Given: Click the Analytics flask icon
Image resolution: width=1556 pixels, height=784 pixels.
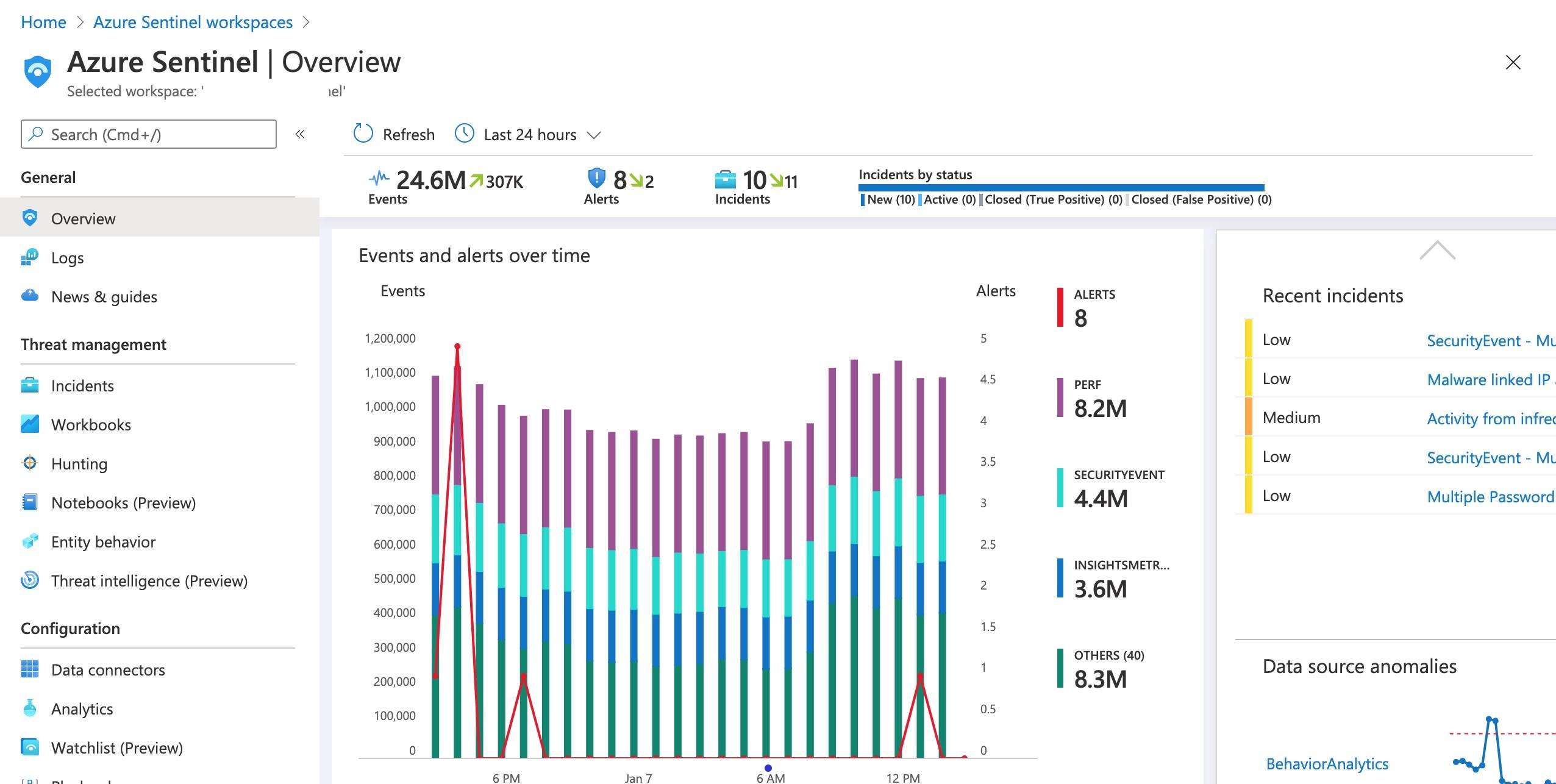Looking at the screenshot, I should [x=29, y=708].
